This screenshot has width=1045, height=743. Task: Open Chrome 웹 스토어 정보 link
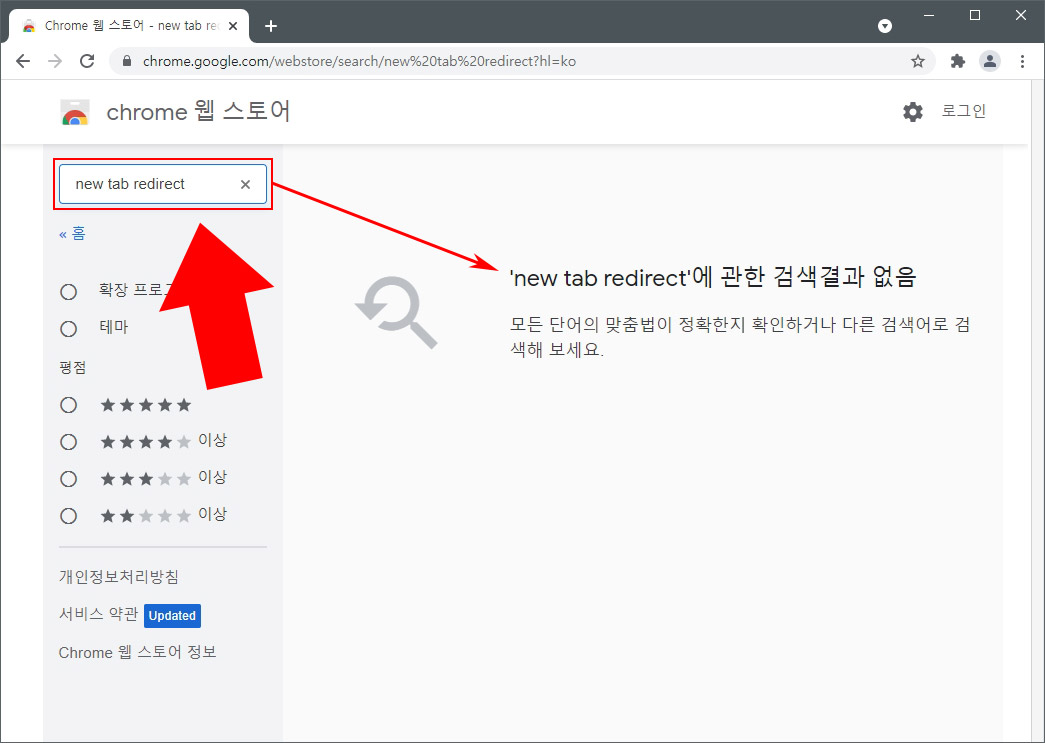pyautogui.click(x=137, y=652)
